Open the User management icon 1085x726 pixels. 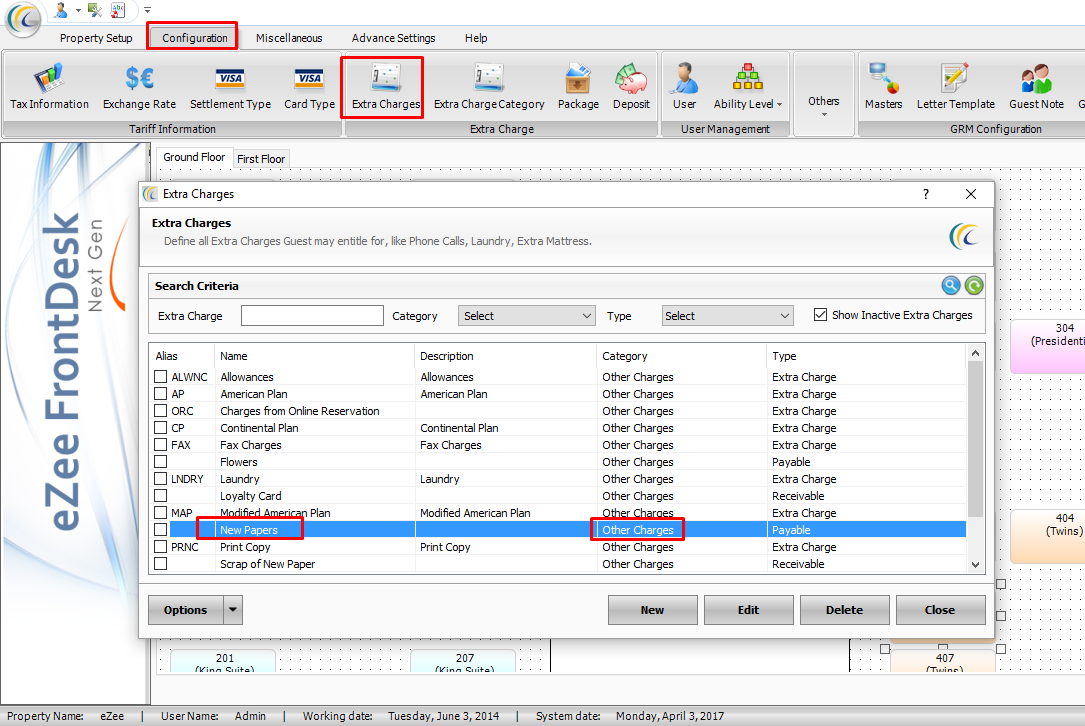[x=684, y=87]
